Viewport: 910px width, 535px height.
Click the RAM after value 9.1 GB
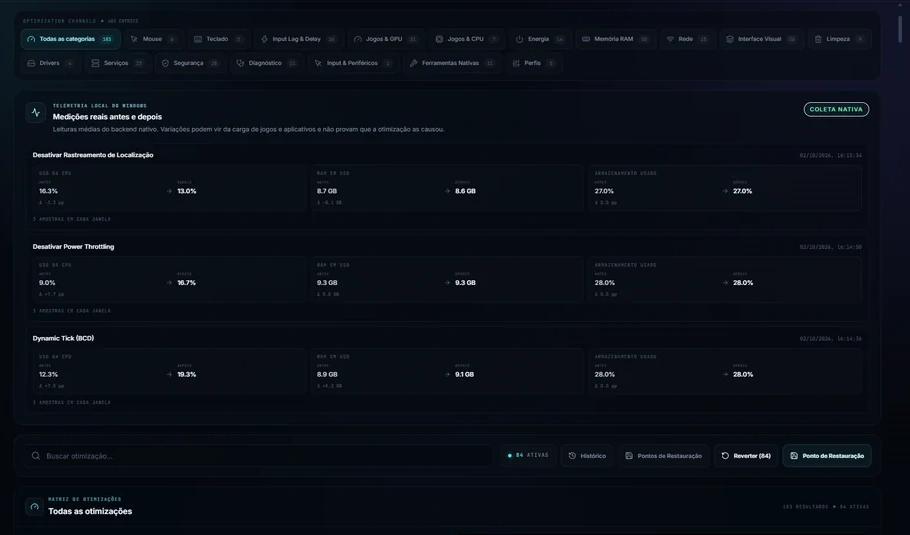(464, 374)
